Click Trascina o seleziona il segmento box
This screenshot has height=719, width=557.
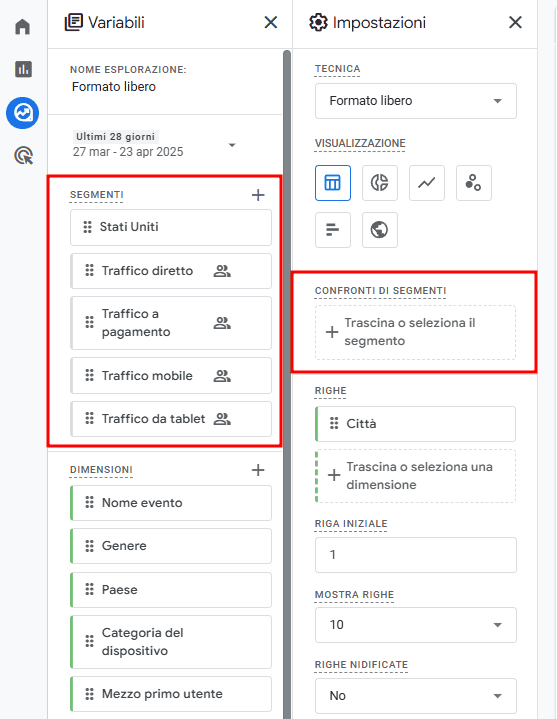point(416,332)
